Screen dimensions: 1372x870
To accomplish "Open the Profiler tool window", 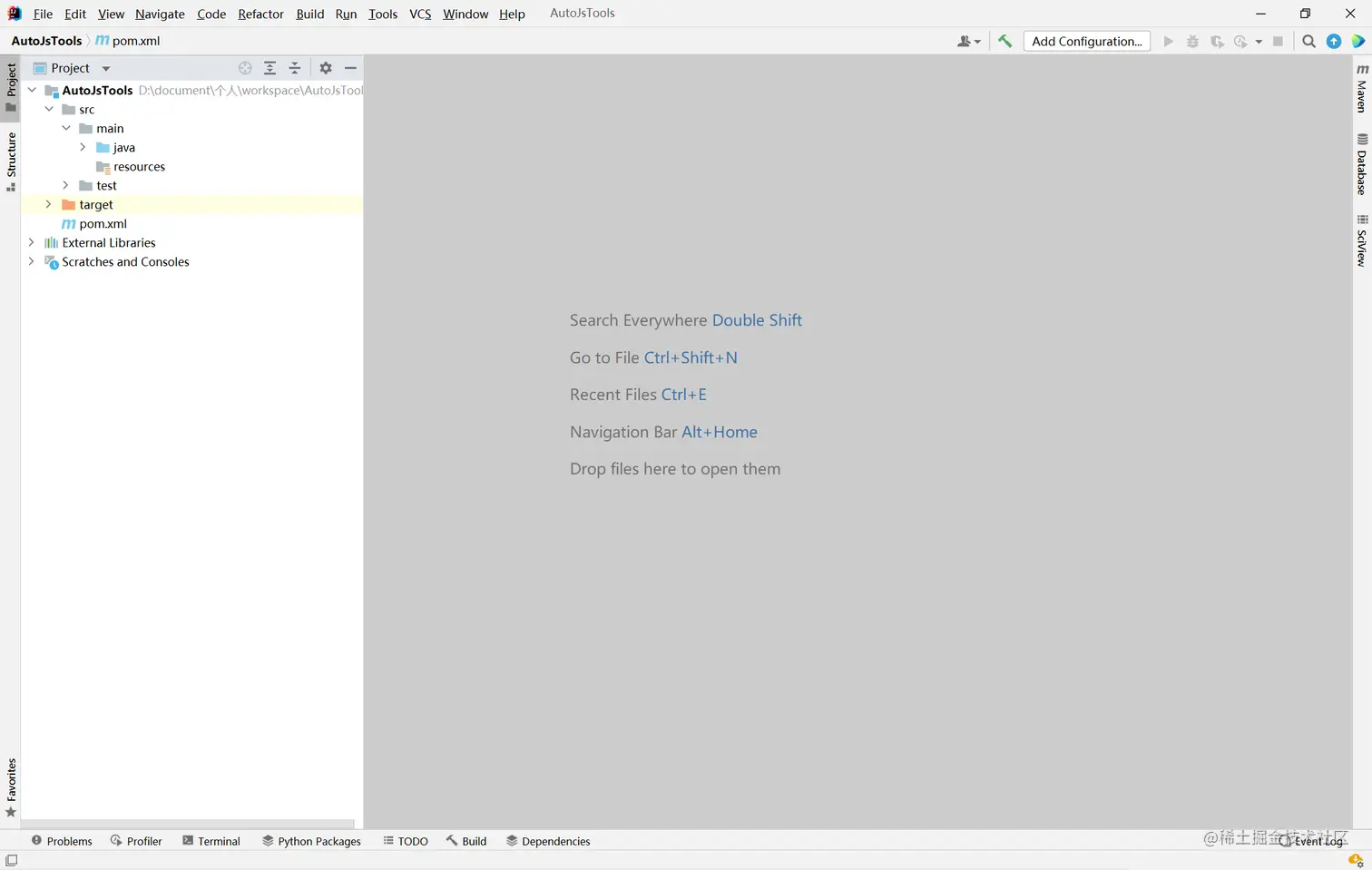I will tap(136, 841).
